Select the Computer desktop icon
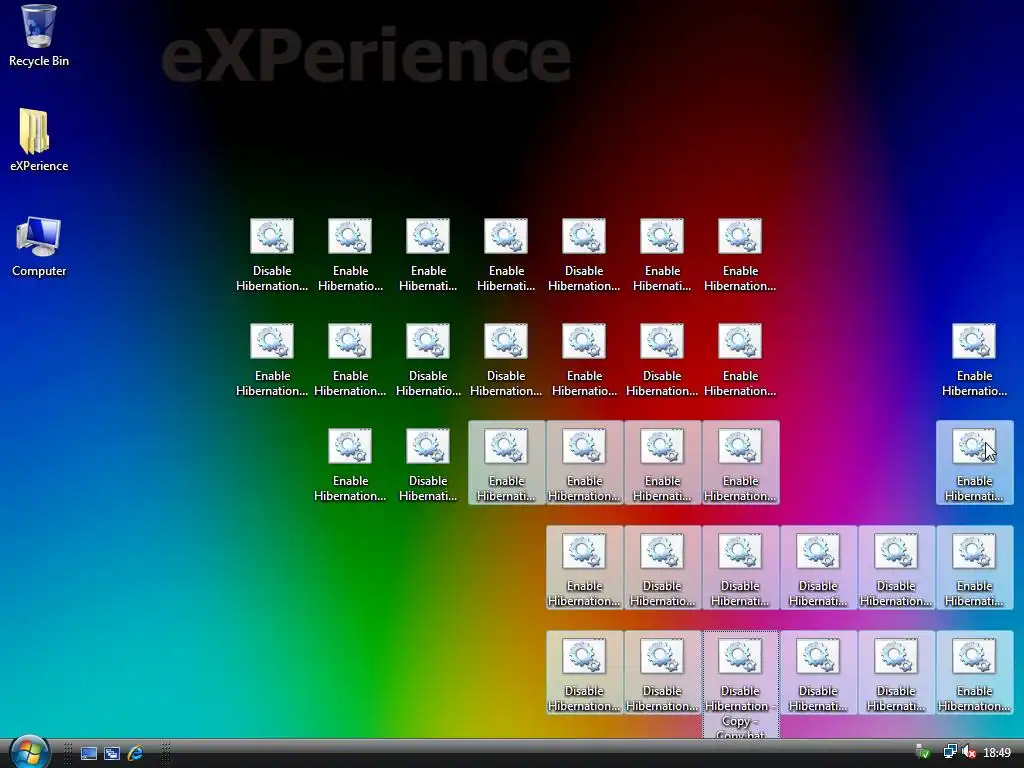Screen dimensions: 1024x768 click(x=39, y=247)
